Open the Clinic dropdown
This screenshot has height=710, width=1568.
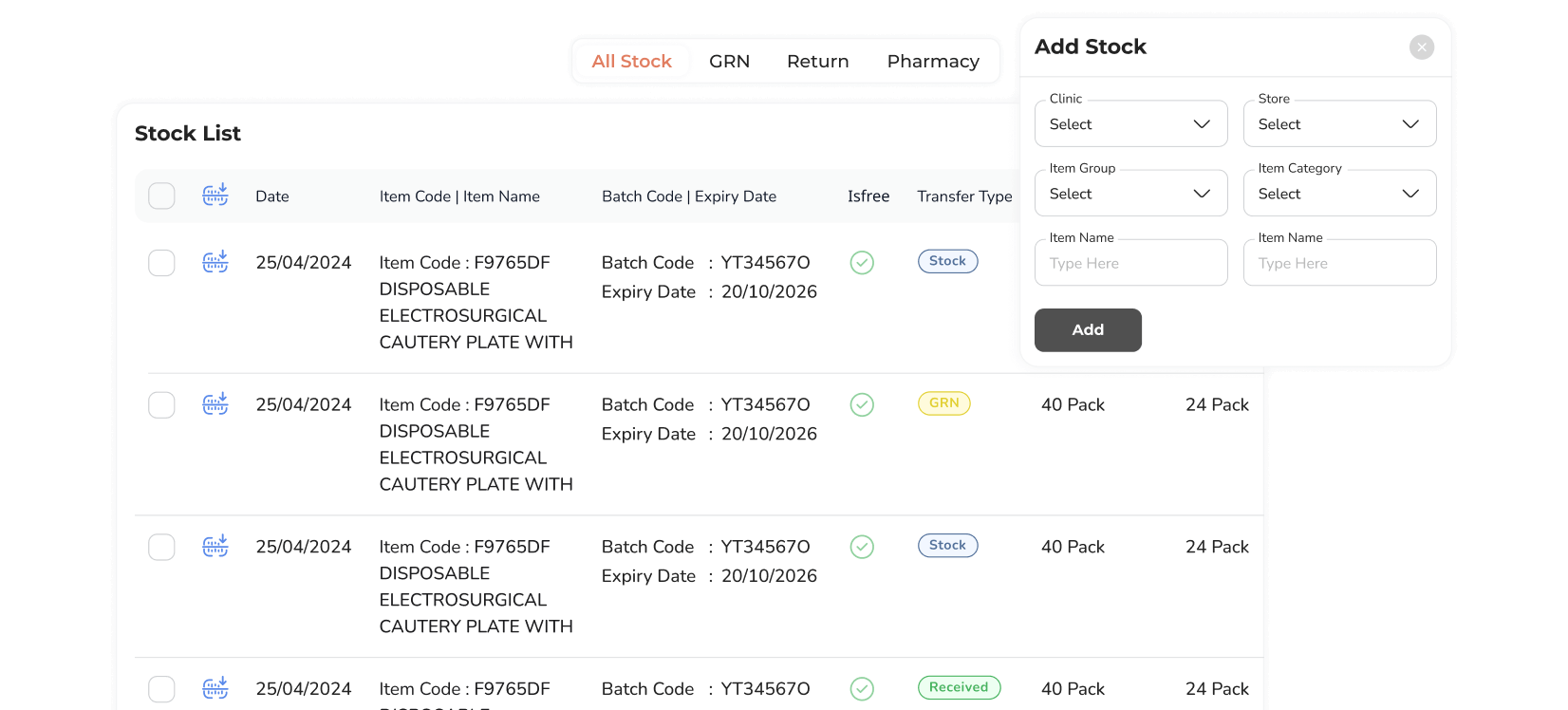[1130, 124]
